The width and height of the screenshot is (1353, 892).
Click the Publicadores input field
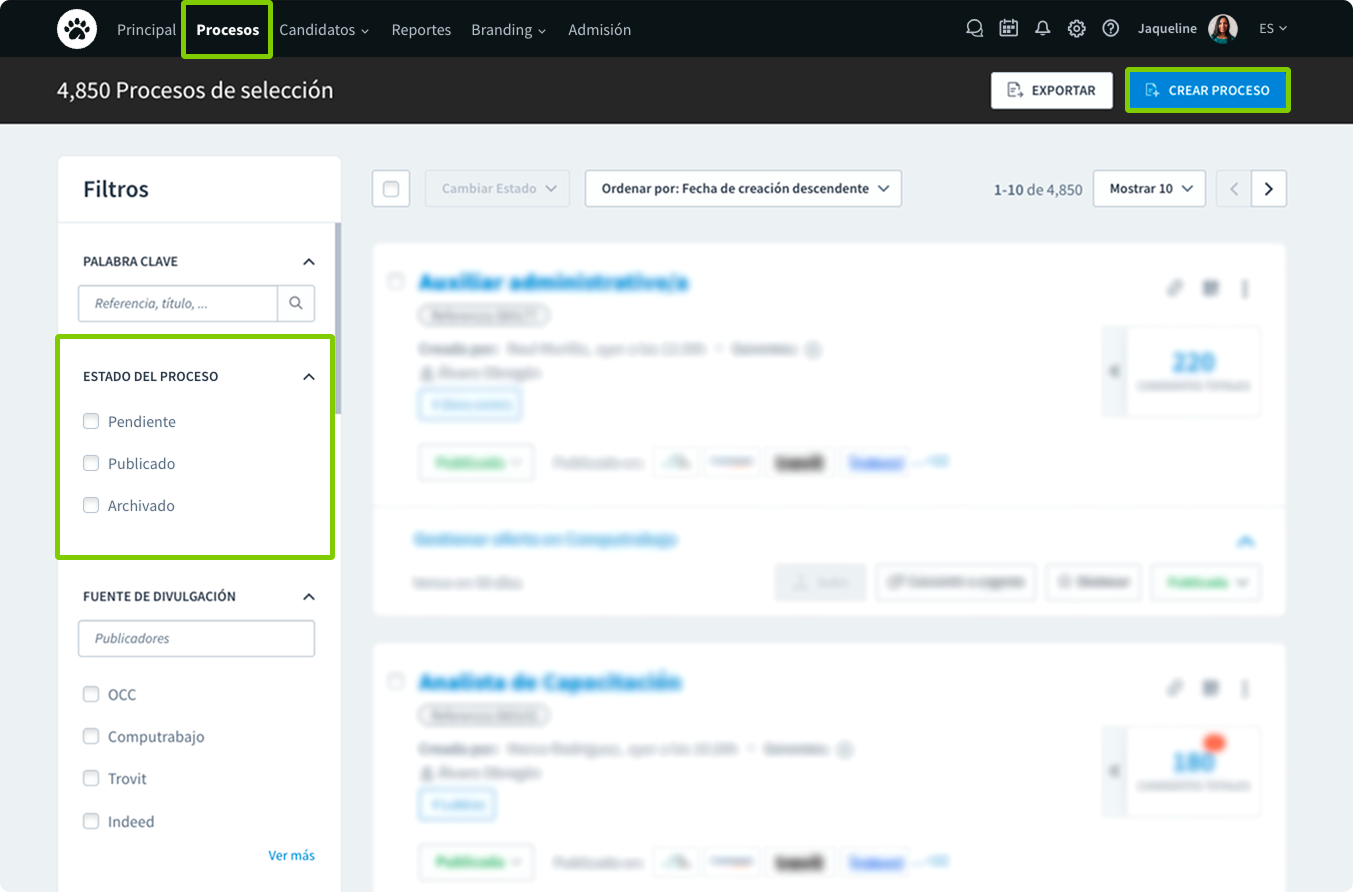point(196,639)
